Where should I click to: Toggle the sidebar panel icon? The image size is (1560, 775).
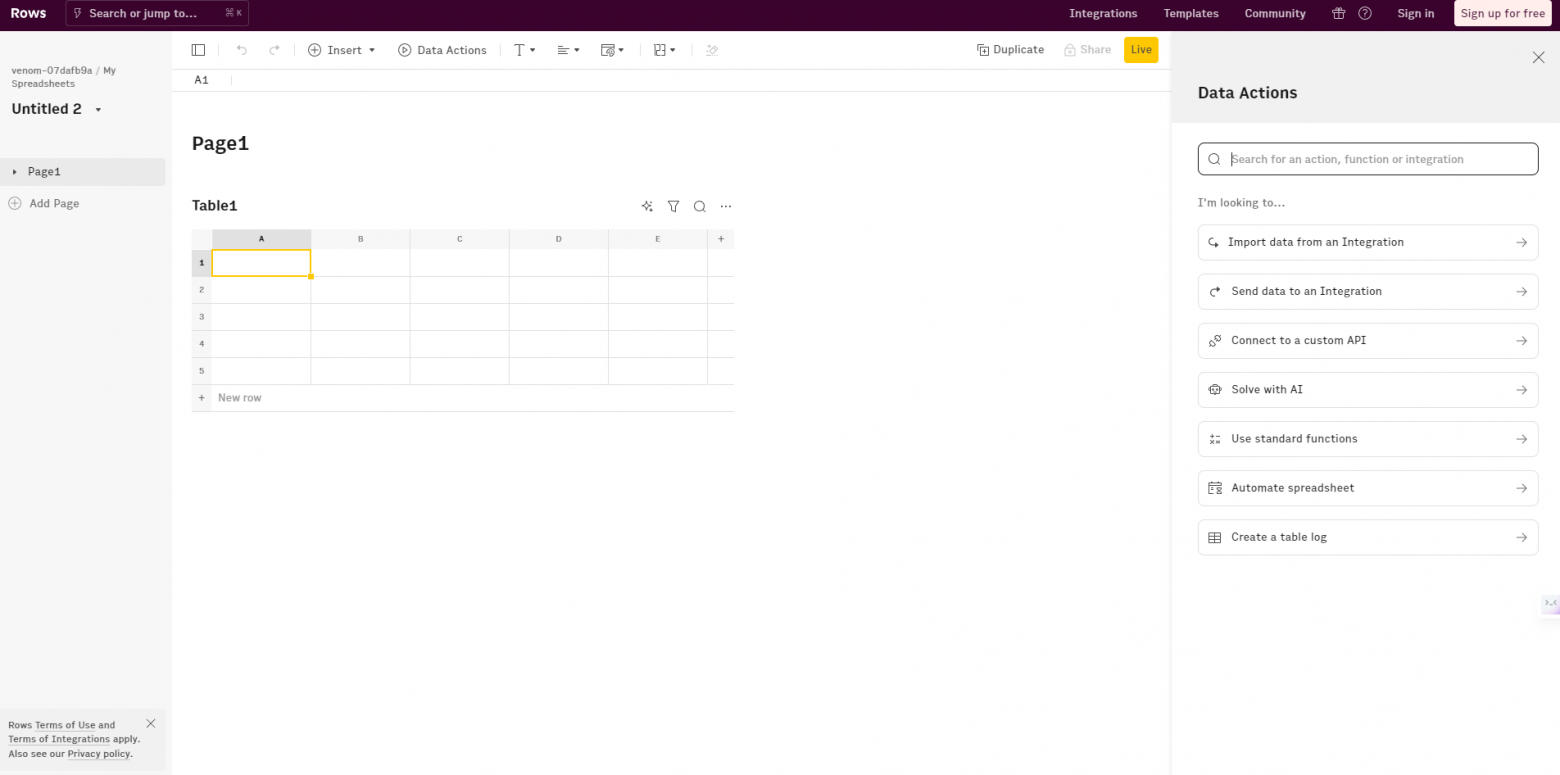tap(198, 50)
